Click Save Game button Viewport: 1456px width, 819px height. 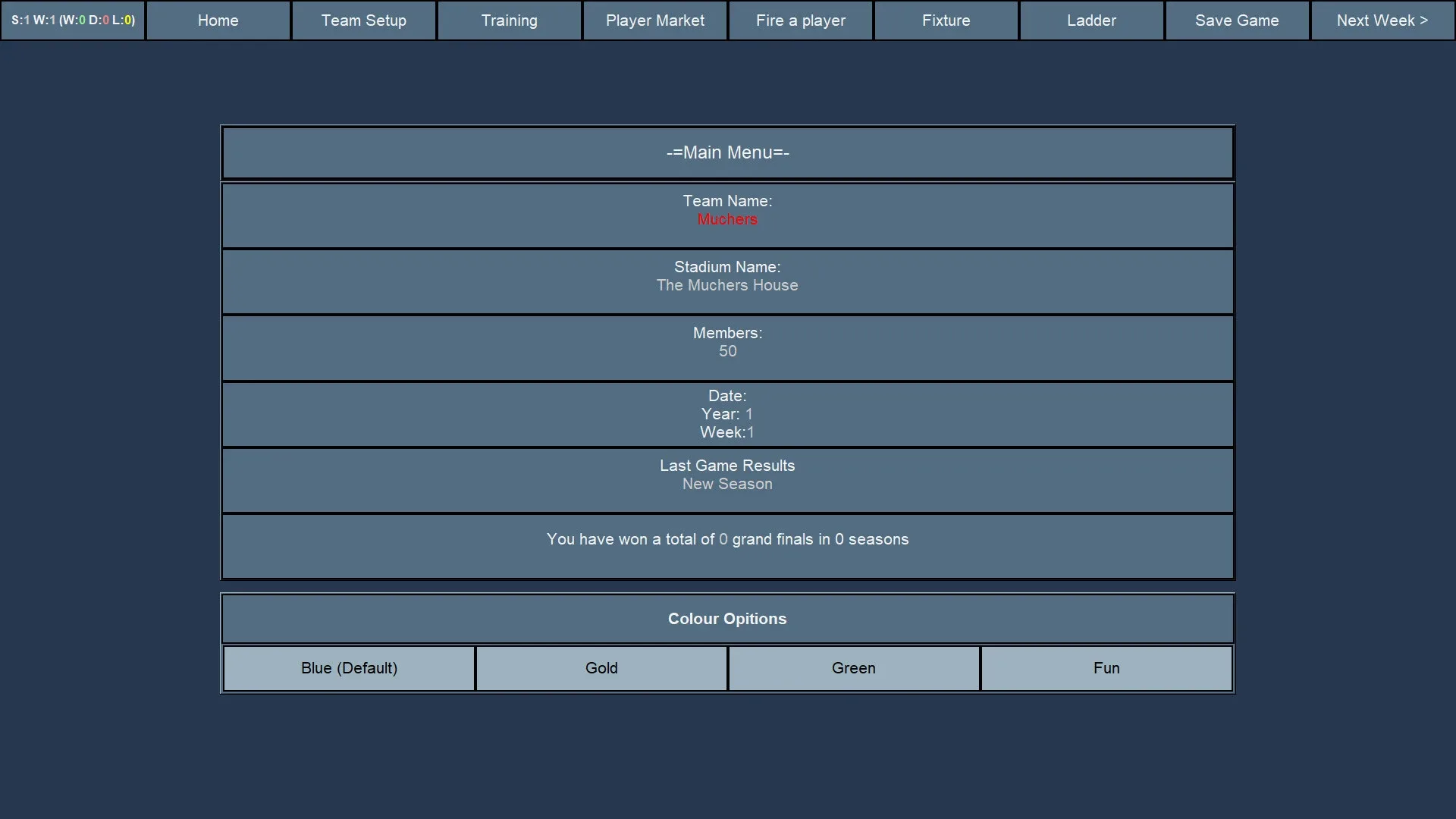(1237, 20)
